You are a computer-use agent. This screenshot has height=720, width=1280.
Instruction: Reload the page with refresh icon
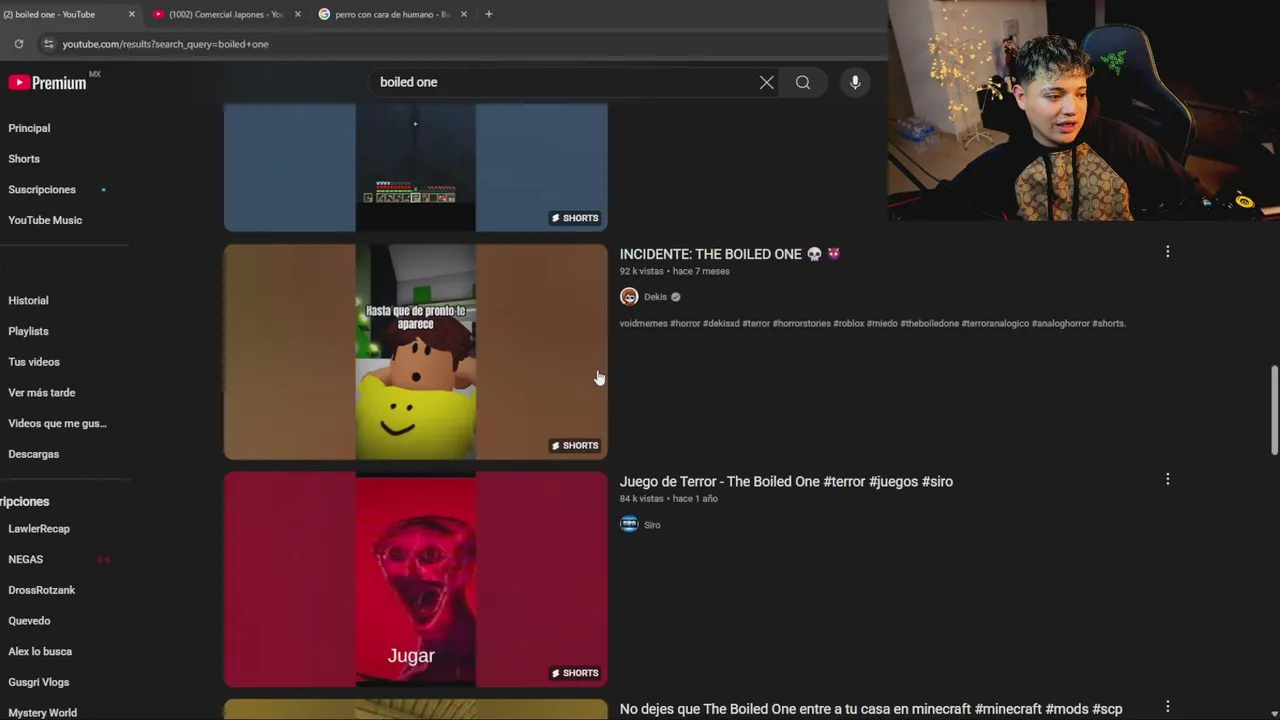(18, 44)
